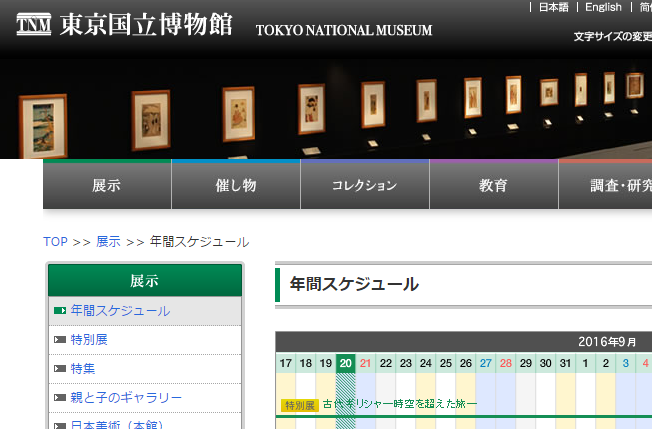Select 特集 in the sidebar
Image resolution: width=652 pixels, height=429 pixels.
click(x=83, y=369)
